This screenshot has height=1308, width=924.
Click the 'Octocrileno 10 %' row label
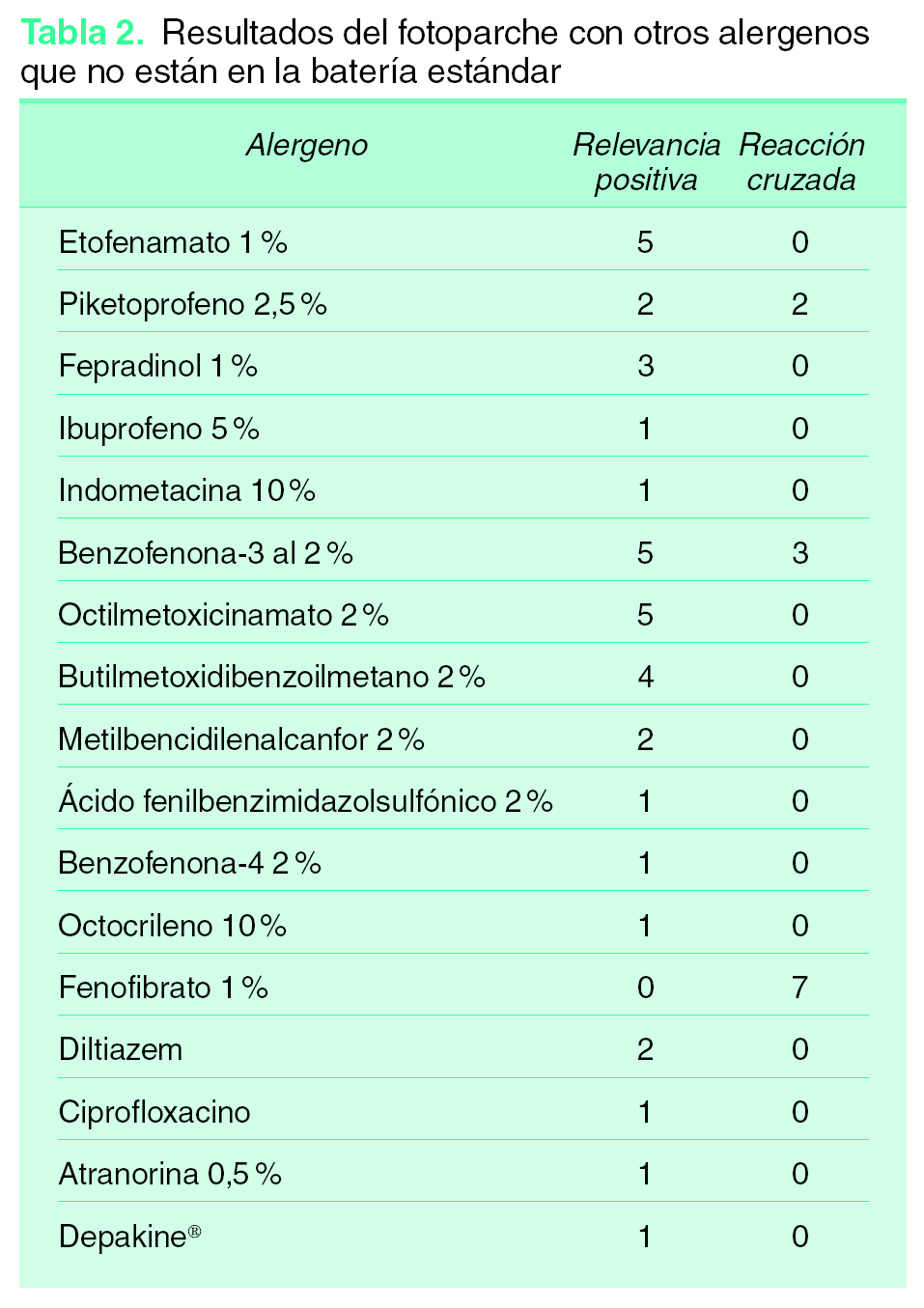(x=172, y=926)
